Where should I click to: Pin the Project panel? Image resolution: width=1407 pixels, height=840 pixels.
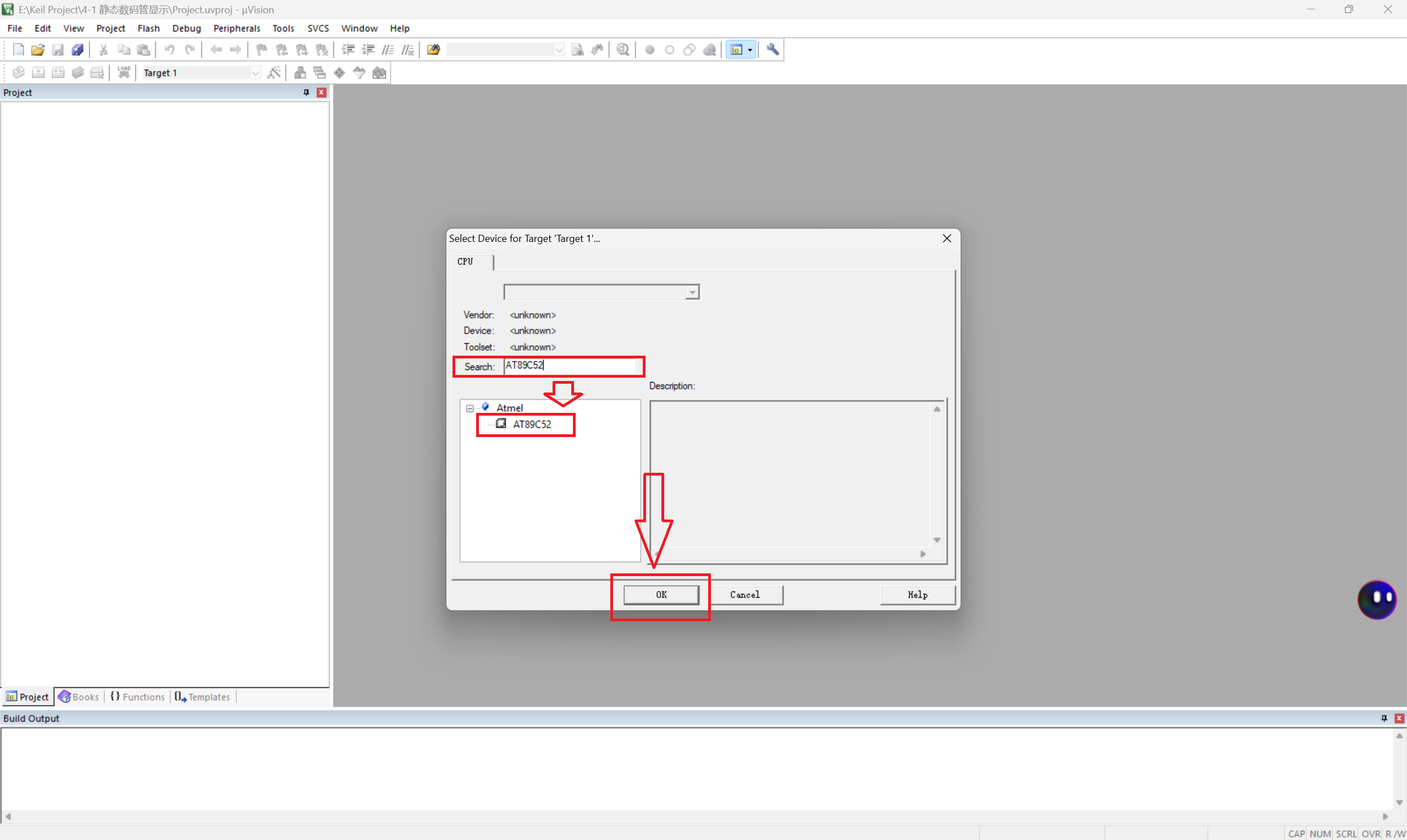coord(306,92)
